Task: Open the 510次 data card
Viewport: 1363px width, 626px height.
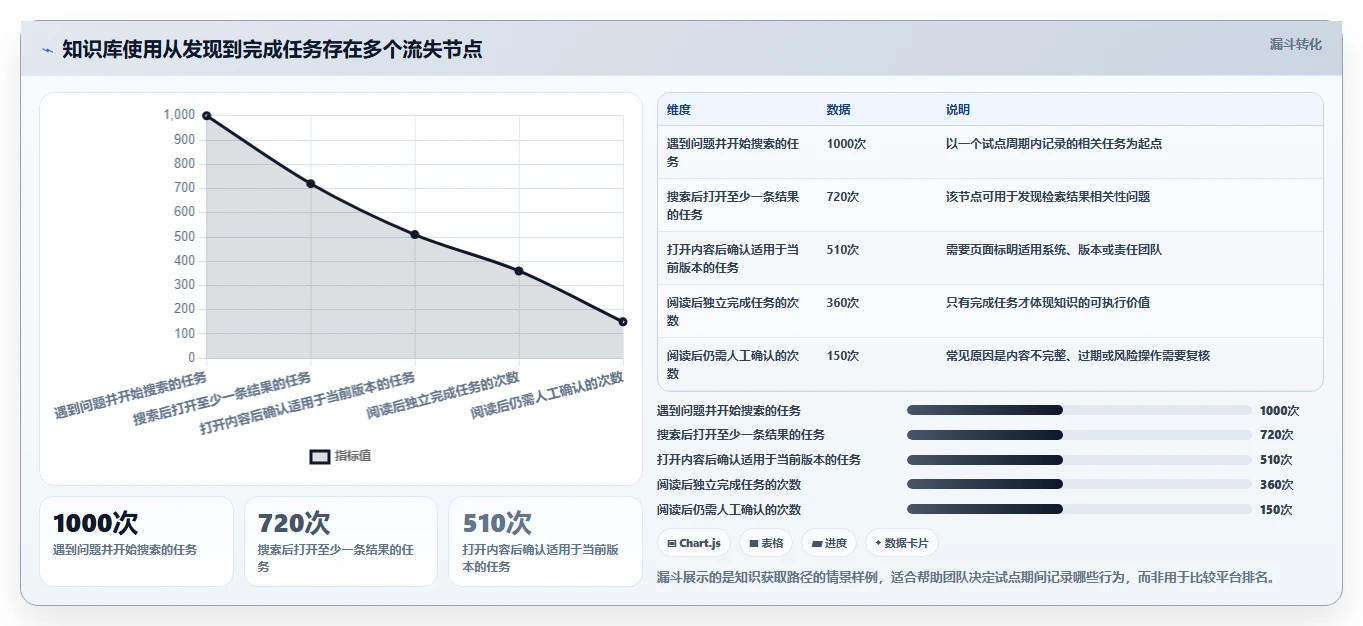Action: click(545, 541)
